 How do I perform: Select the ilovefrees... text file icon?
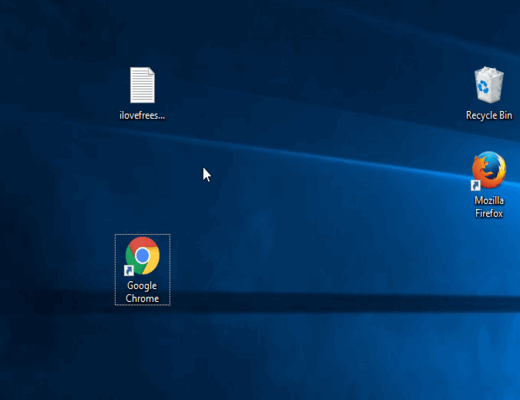[x=142, y=85]
